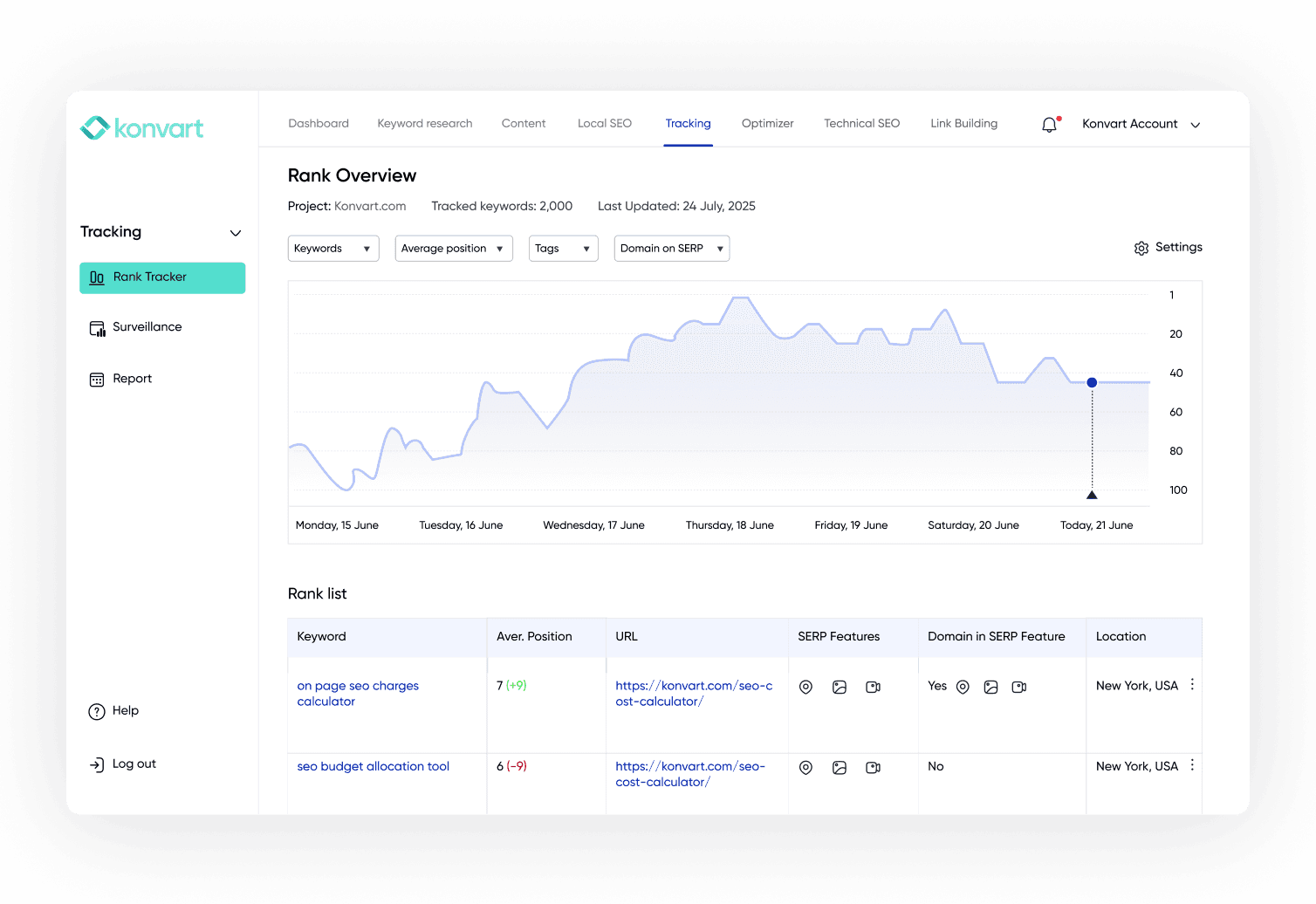Collapse the Tracking sidebar section

[235, 233]
